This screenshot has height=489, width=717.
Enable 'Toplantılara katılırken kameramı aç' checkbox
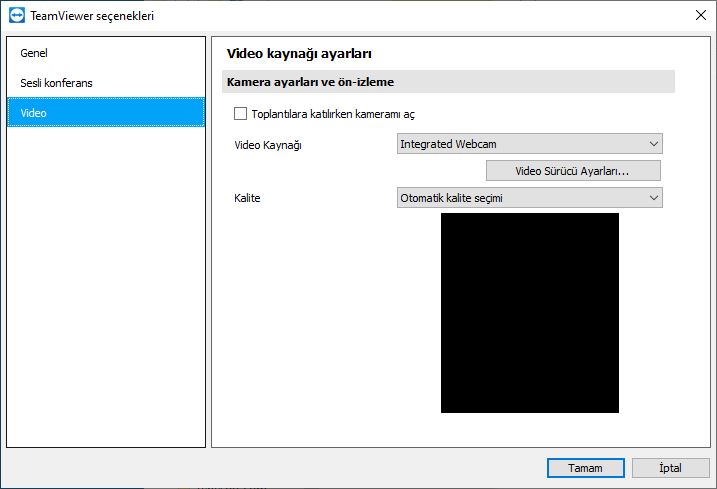coord(240,113)
